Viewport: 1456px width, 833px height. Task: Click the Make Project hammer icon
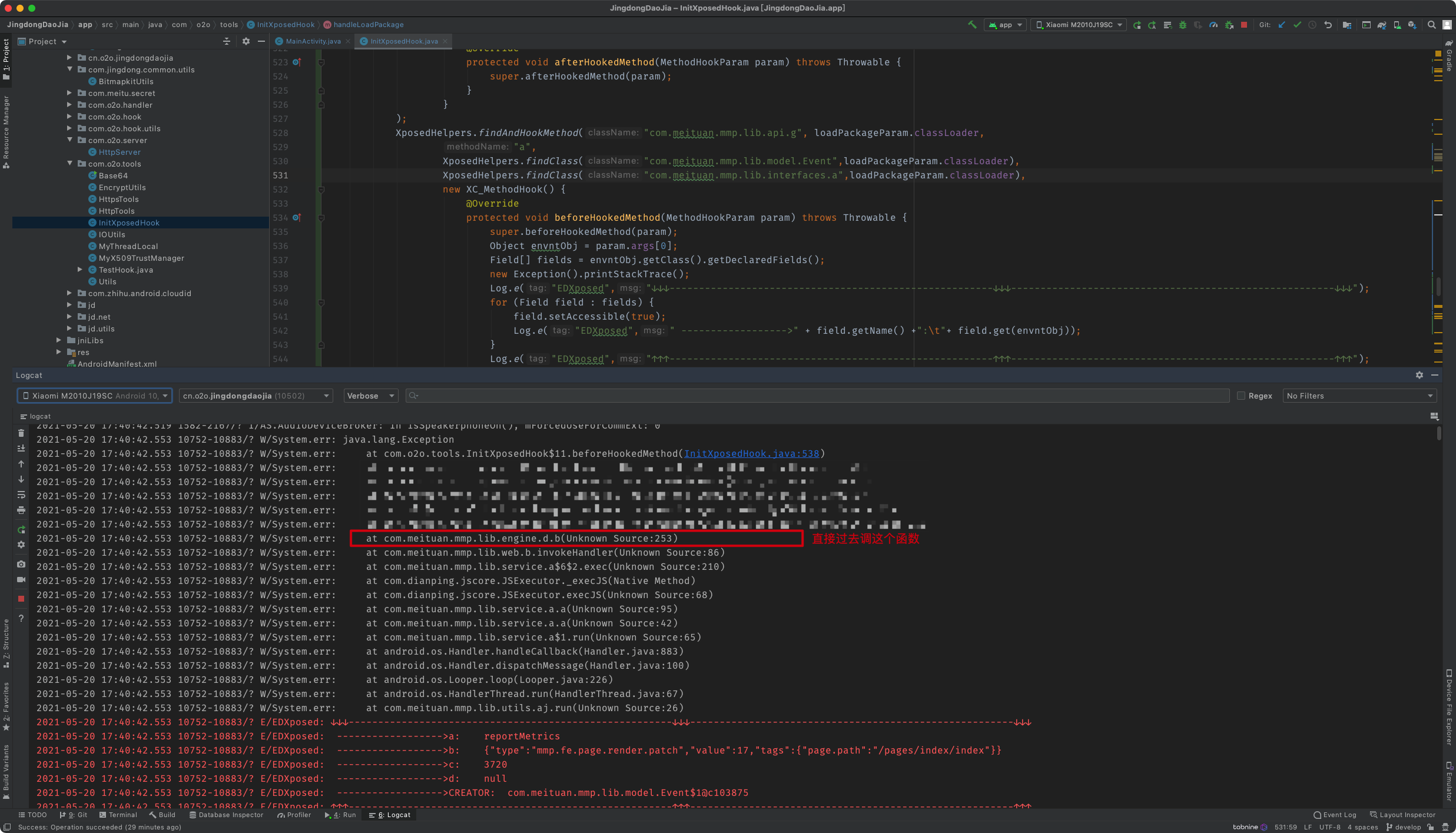tap(972, 25)
